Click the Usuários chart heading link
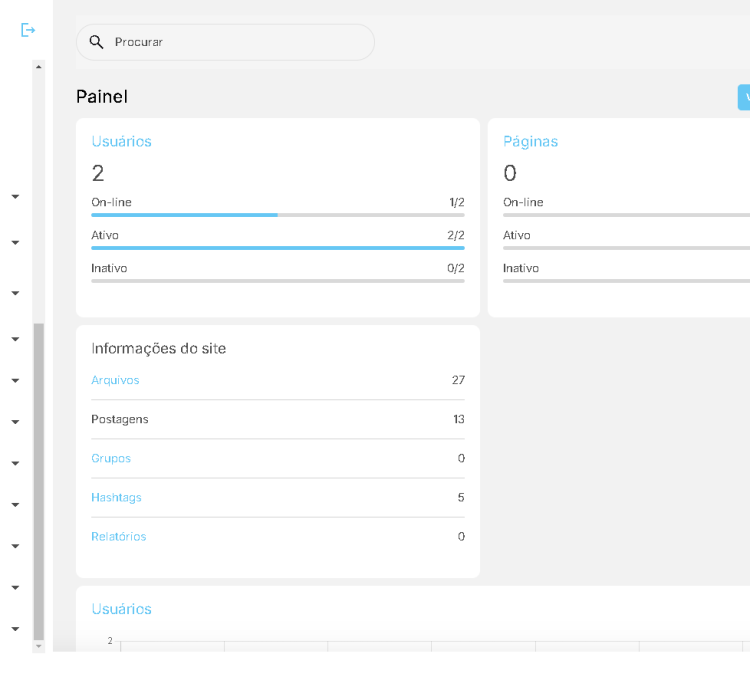 pyautogui.click(x=121, y=609)
